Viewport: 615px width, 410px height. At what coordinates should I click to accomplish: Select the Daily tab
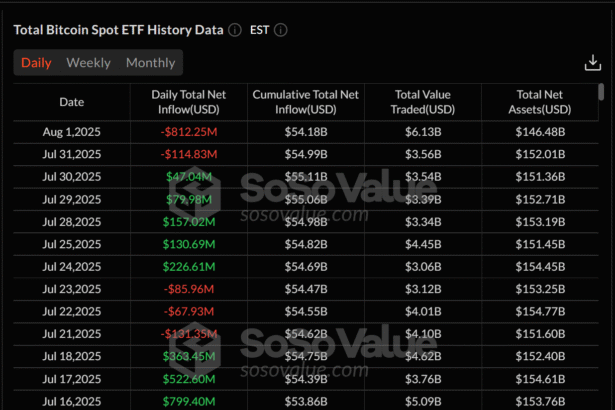point(36,63)
